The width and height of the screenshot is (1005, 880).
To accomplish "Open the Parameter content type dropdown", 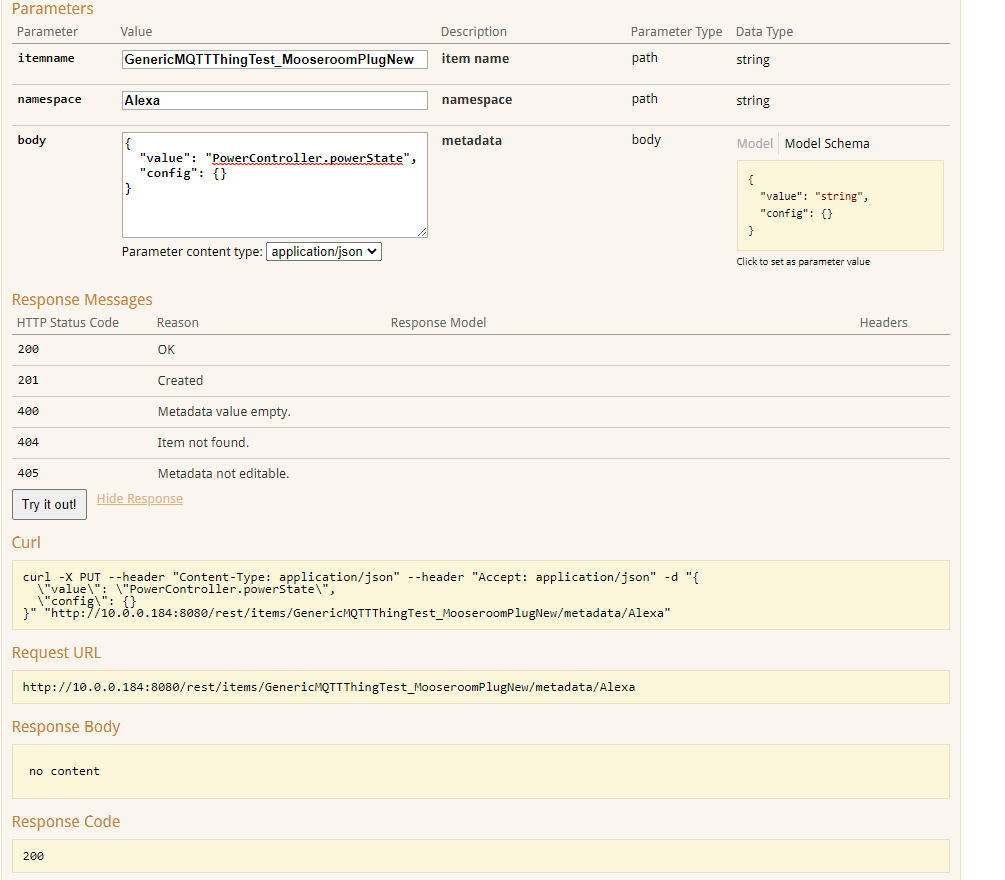I will [323, 252].
